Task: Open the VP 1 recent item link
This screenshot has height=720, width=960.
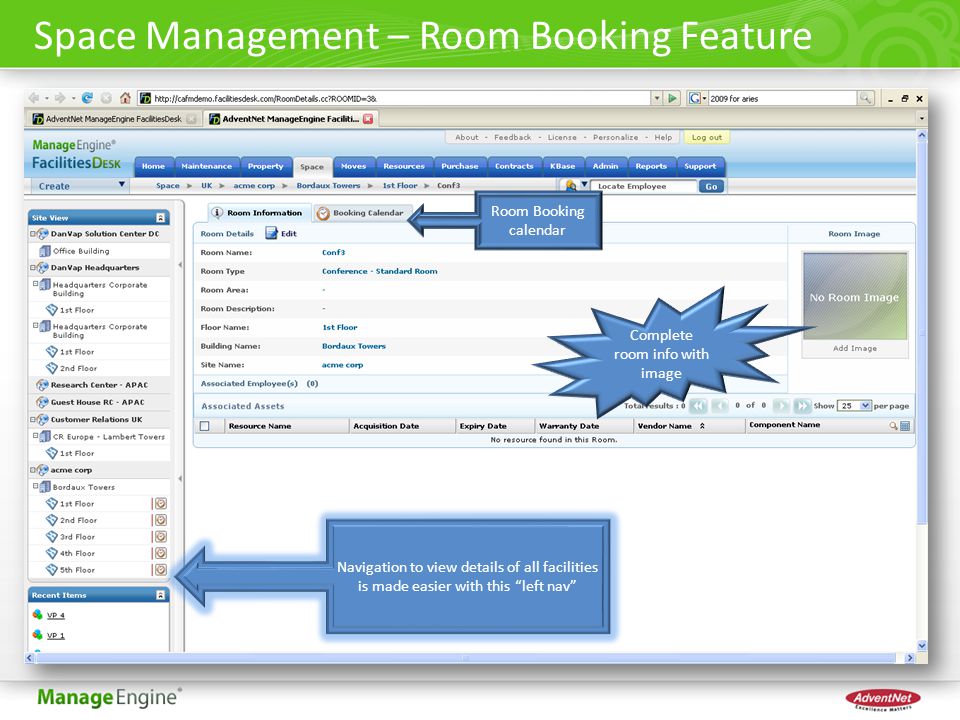Action: (x=56, y=636)
